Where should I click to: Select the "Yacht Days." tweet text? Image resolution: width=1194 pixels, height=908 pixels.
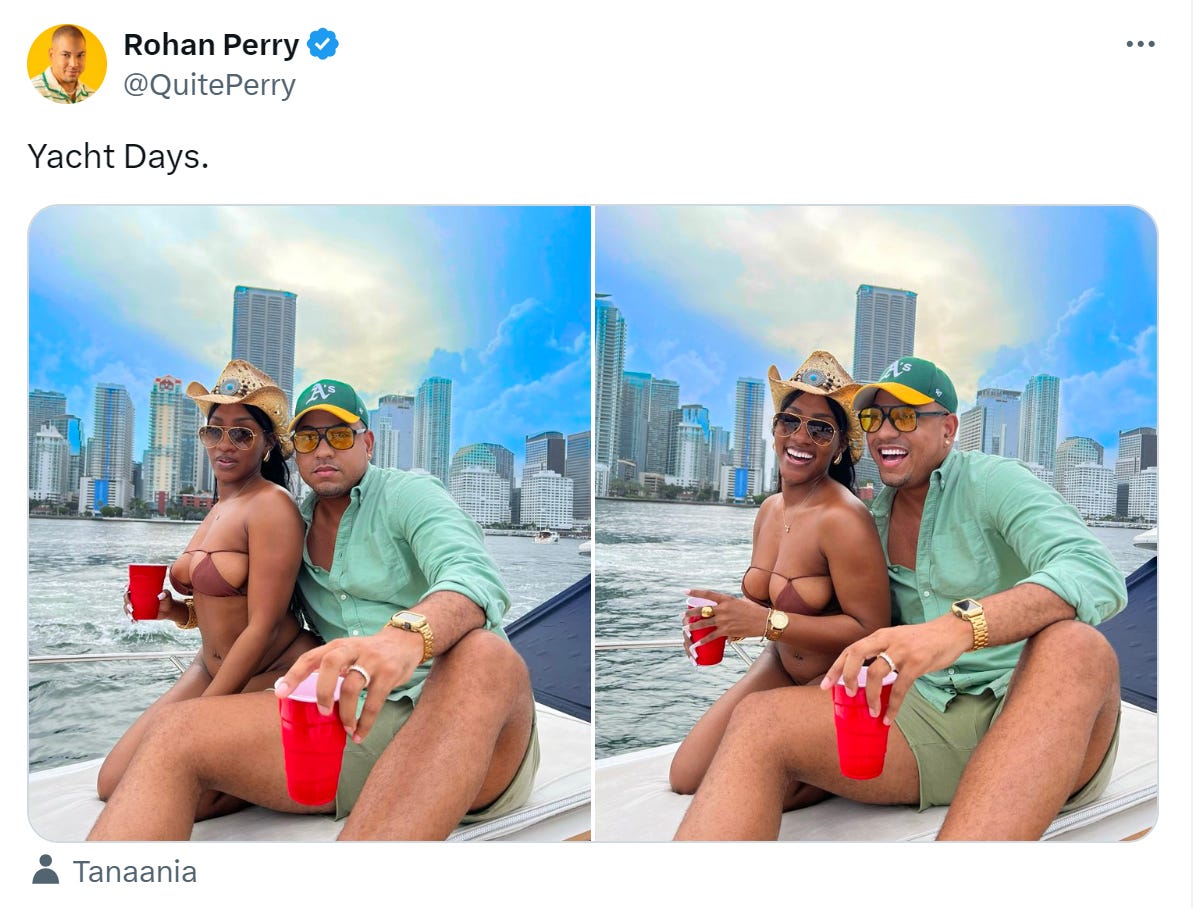(118, 156)
